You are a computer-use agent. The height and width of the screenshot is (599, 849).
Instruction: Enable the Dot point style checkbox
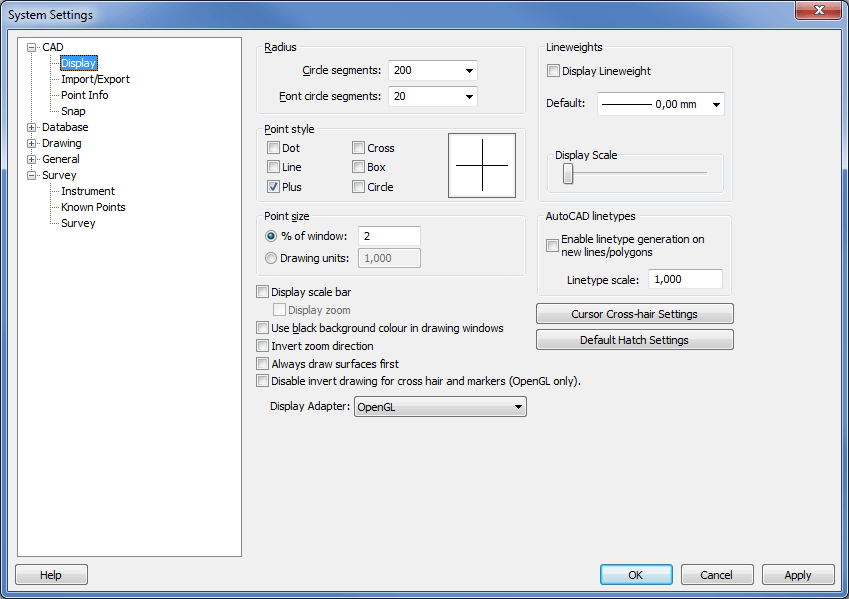(x=273, y=148)
